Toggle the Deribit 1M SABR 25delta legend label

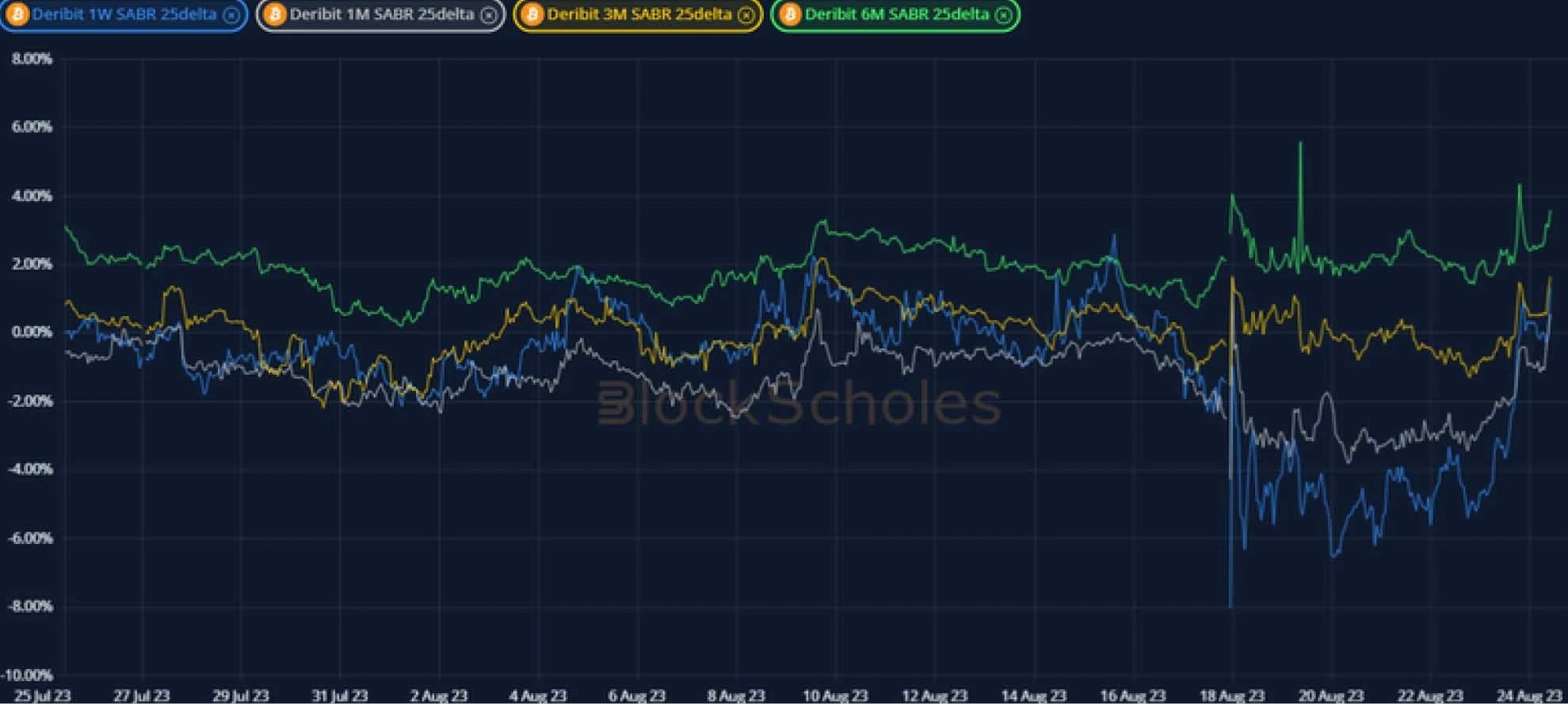click(x=382, y=14)
